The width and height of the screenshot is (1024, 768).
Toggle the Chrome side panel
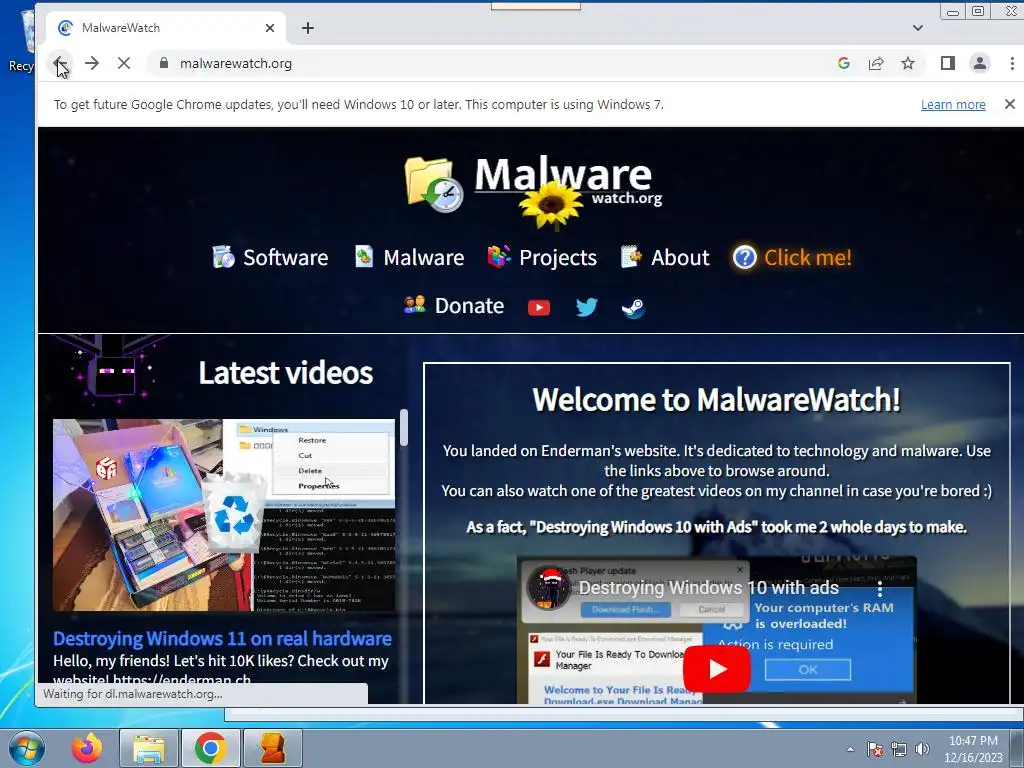[x=948, y=63]
